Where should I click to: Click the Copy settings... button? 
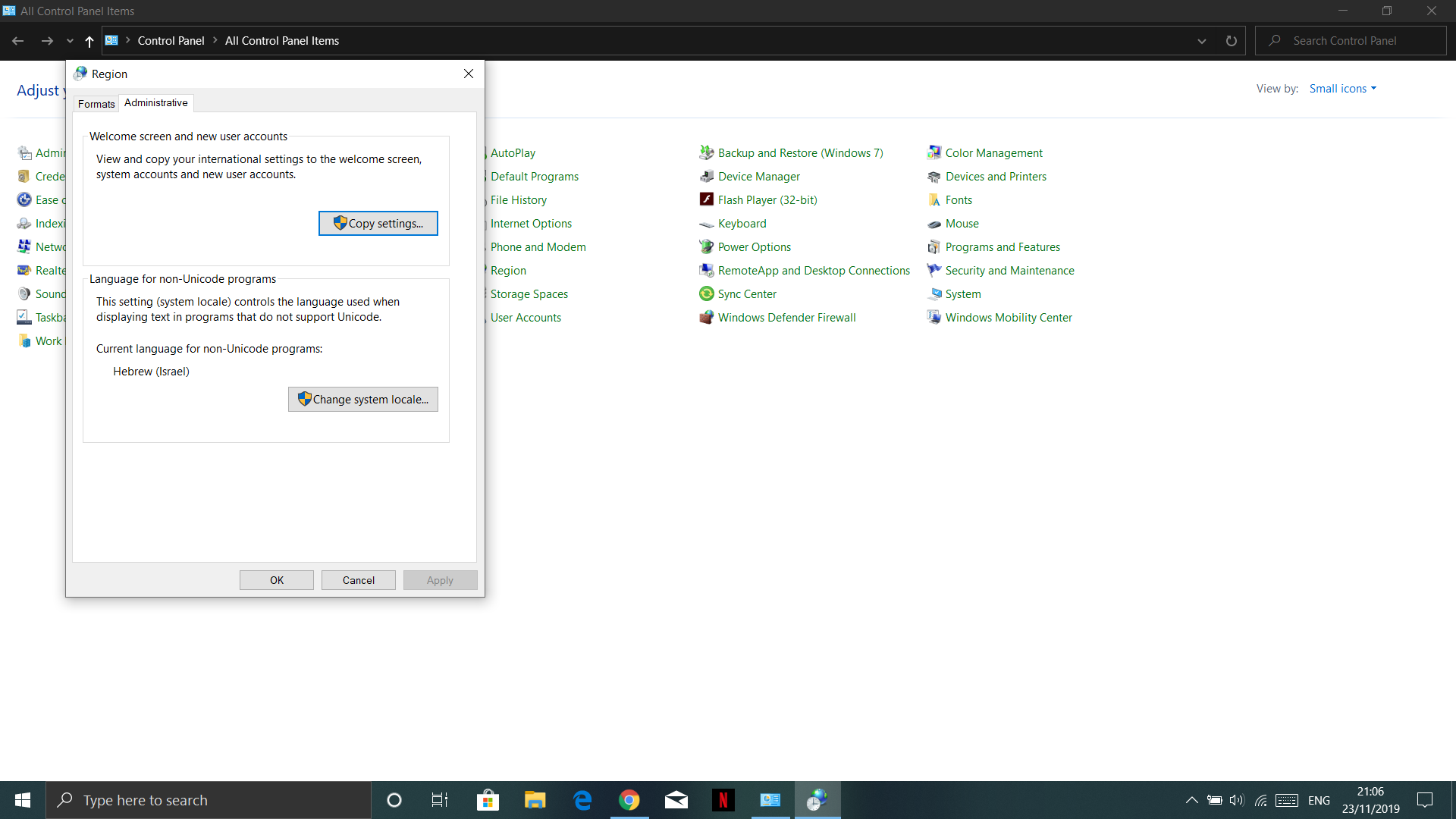tap(378, 223)
